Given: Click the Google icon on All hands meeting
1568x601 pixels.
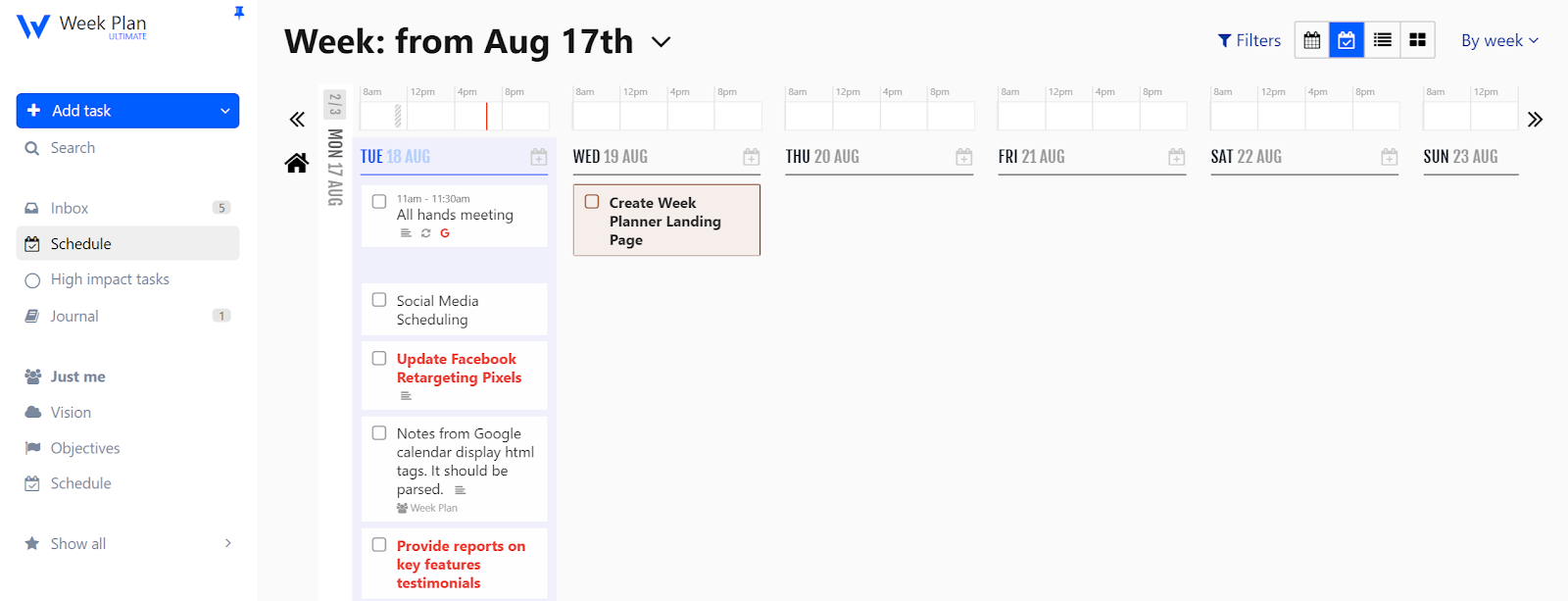Looking at the screenshot, I should 444,232.
